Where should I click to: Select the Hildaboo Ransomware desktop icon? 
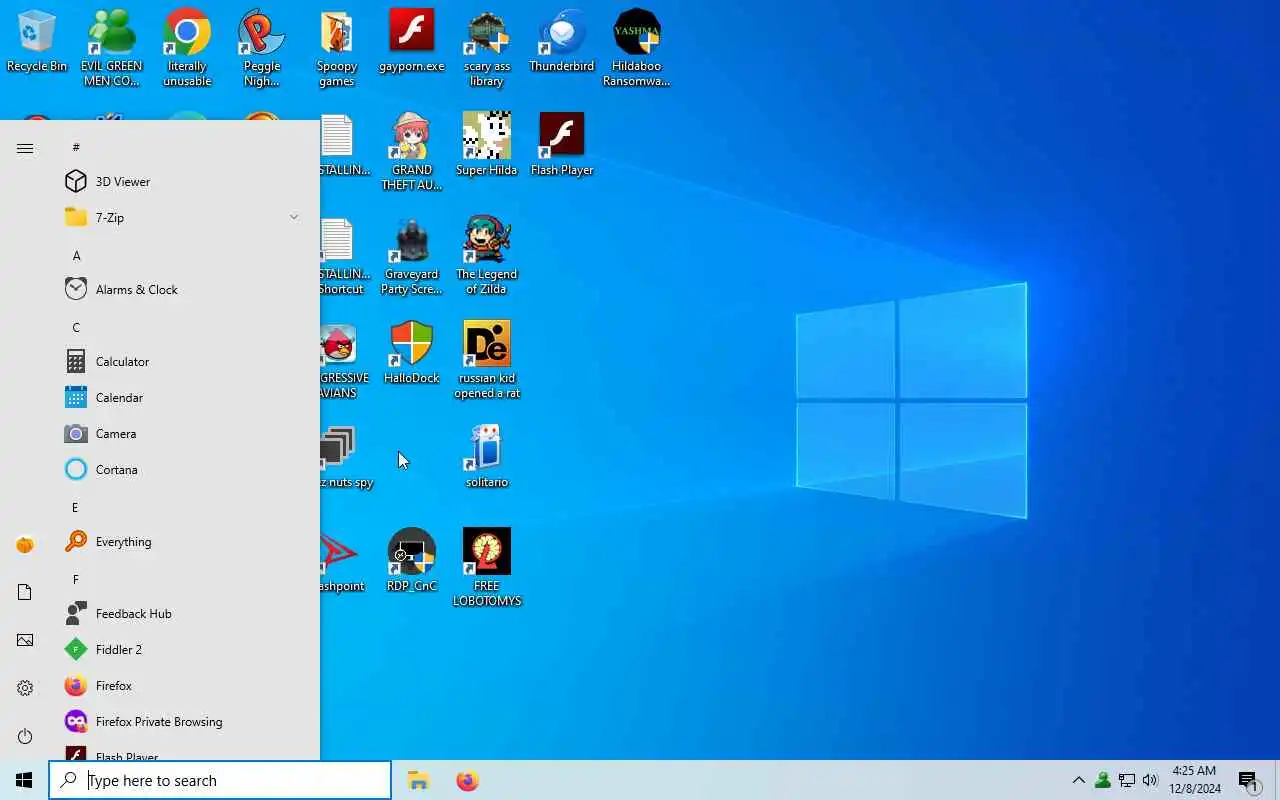pyautogui.click(x=637, y=48)
